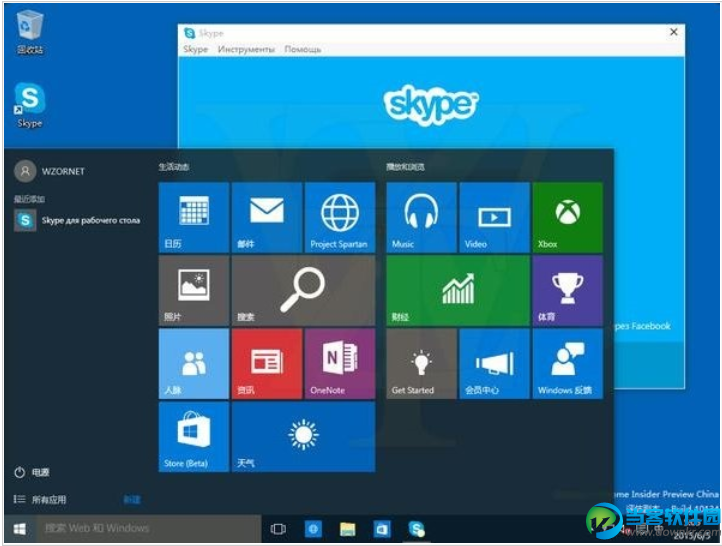Open the Weather (天气) tile
This screenshot has height=546, width=722.
pos(303,437)
